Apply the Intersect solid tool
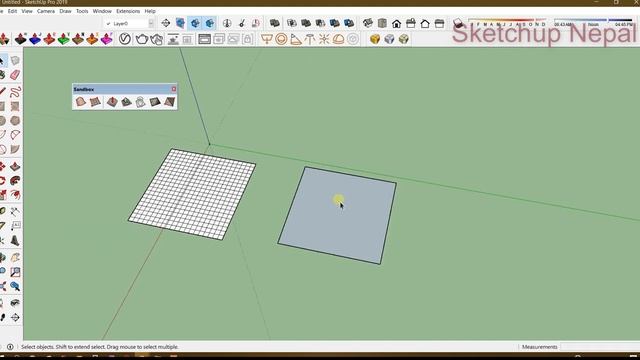 pyautogui.click(x=291, y=23)
